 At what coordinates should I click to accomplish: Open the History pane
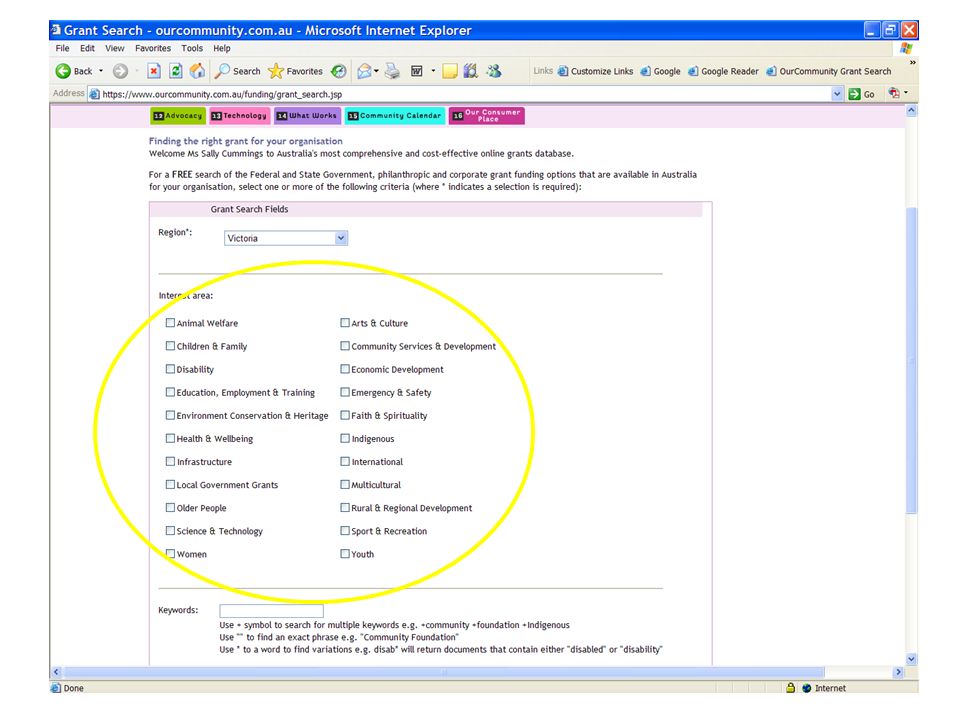[339, 71]
